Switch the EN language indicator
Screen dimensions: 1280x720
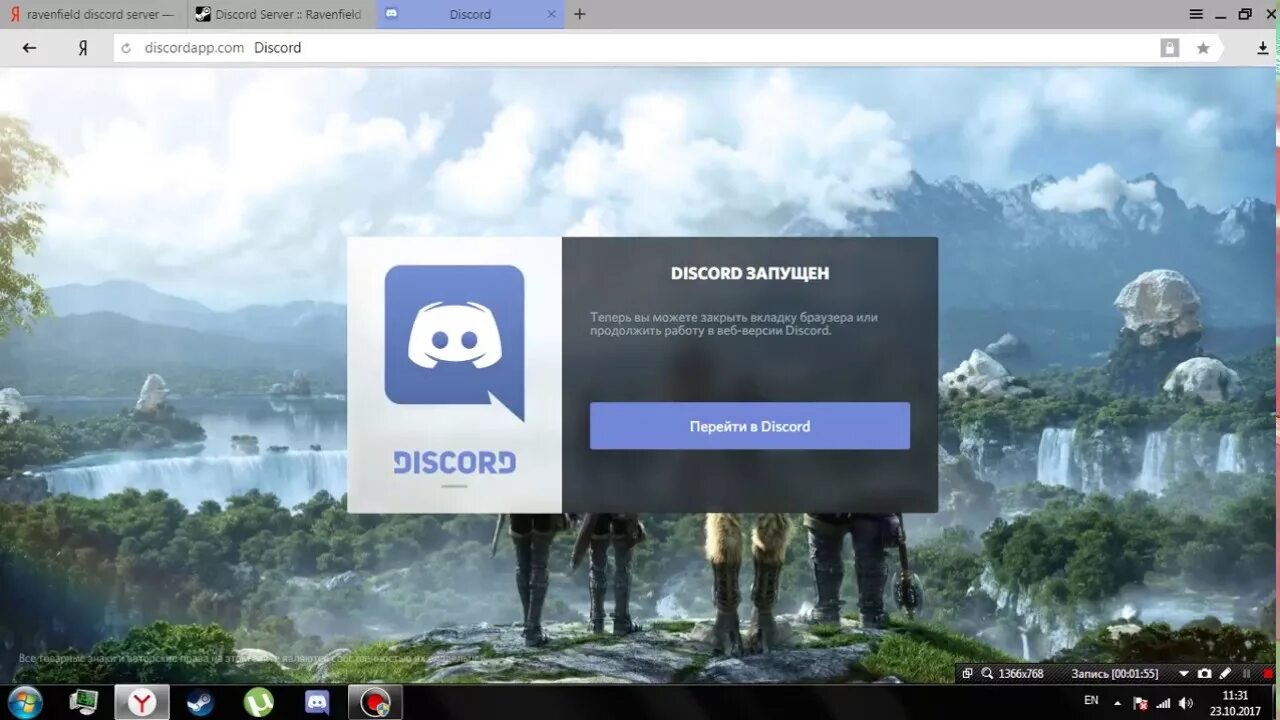[x=1091, y=701]
